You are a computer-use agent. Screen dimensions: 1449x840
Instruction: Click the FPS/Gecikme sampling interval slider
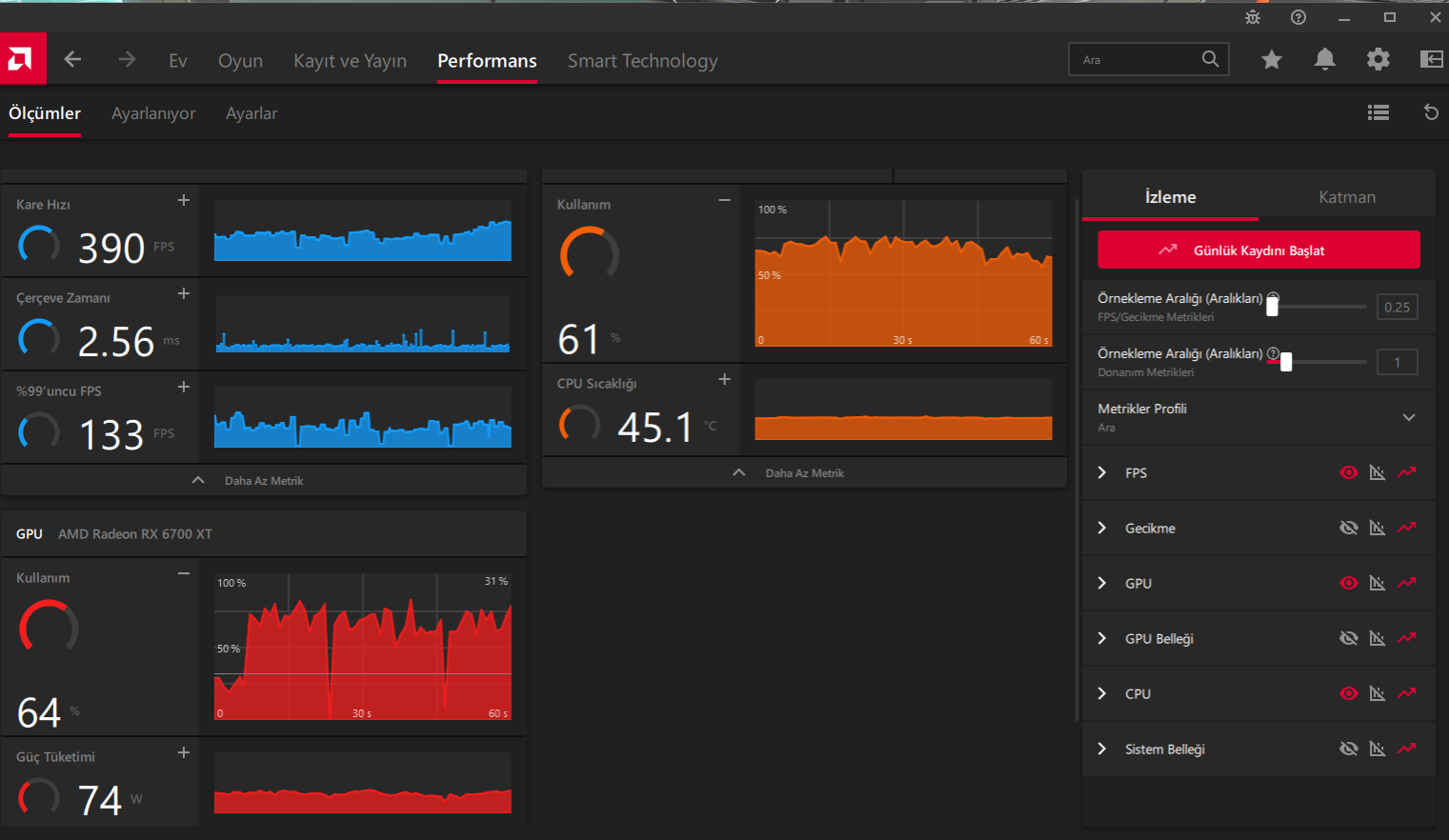click(x=1317, y=307)
